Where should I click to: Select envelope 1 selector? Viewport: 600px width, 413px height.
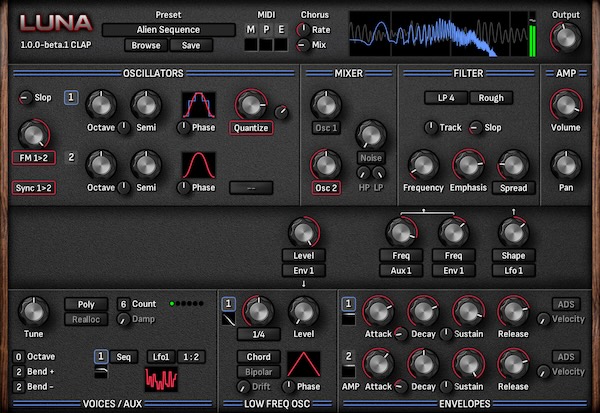(x=348, y=304)
